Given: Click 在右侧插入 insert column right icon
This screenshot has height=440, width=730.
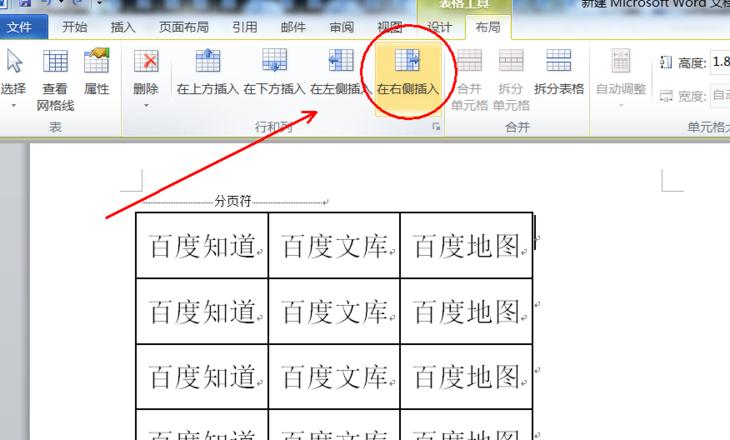Looking at the screenshot, I should (407, 61).
